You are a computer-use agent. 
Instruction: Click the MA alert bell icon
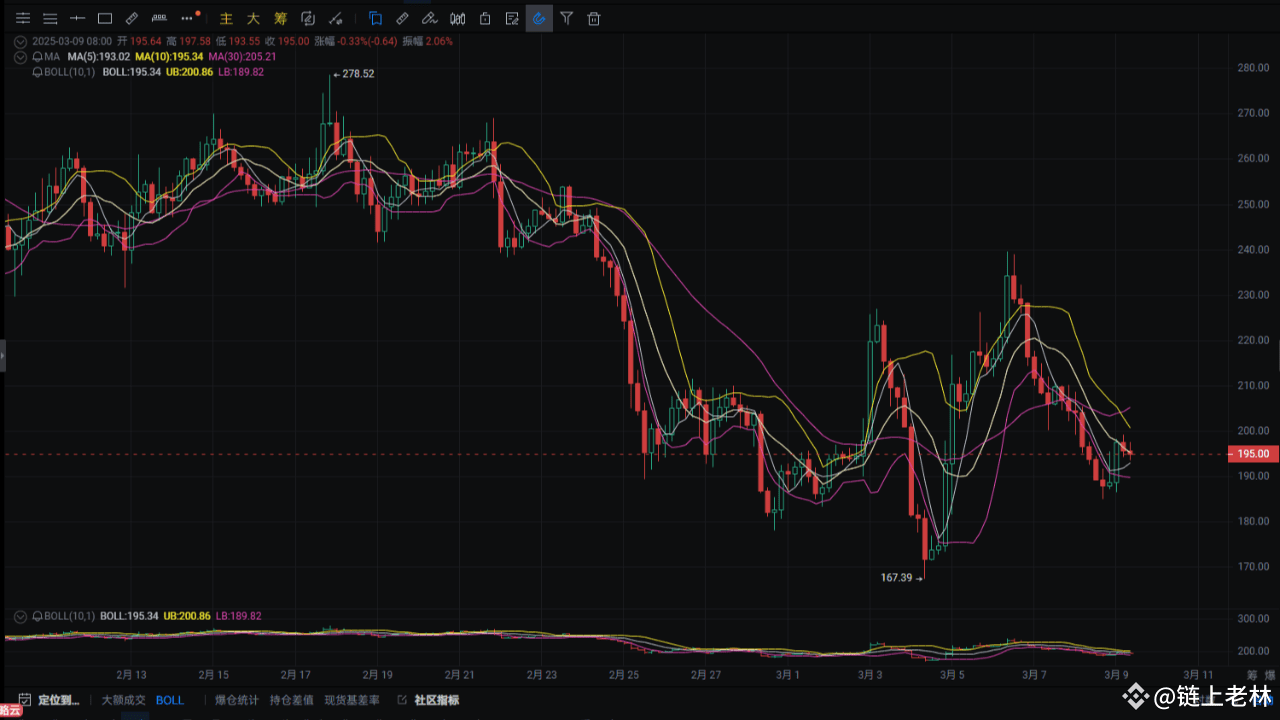38,57
